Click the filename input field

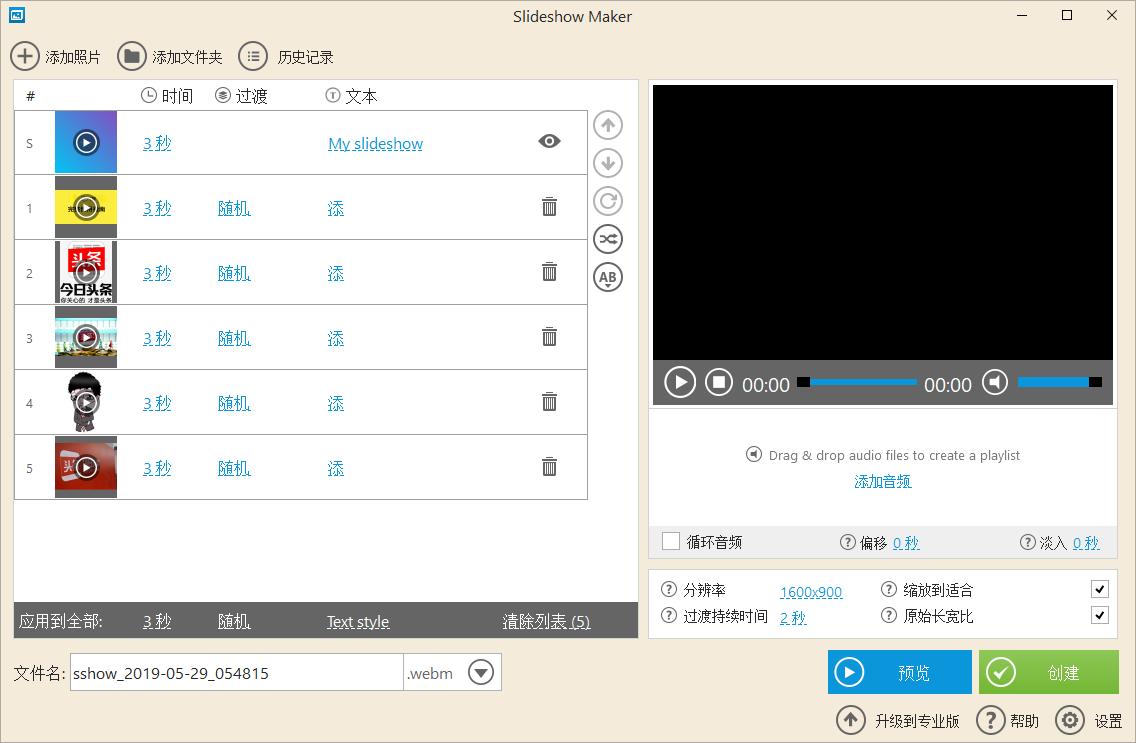[x=235, y=672]
